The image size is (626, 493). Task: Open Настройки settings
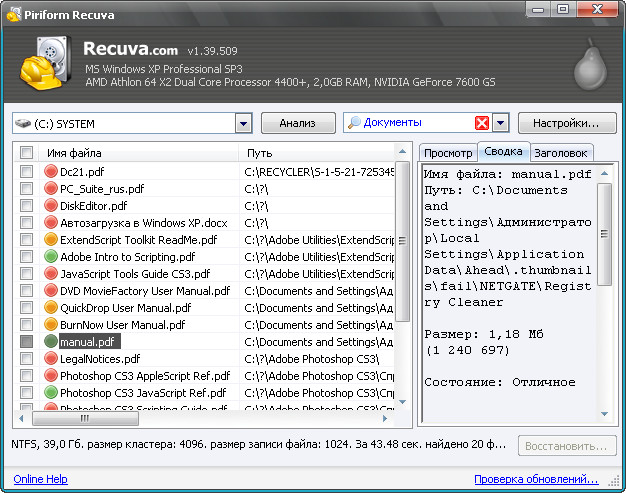567,123
